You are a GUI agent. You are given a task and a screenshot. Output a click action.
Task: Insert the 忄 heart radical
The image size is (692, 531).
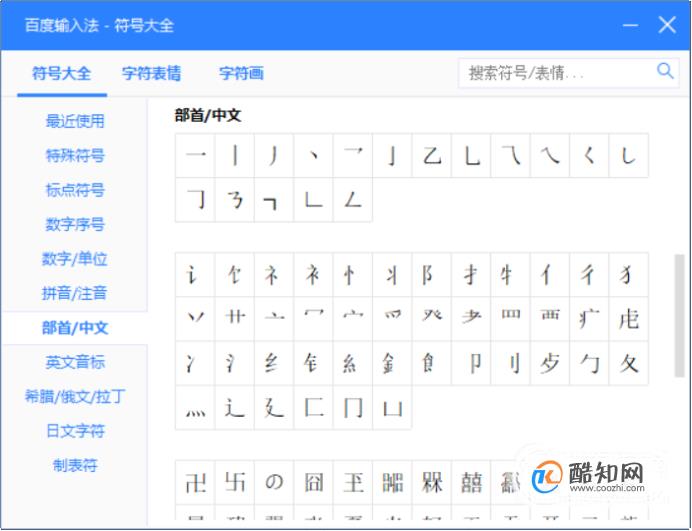click(353, 275)
